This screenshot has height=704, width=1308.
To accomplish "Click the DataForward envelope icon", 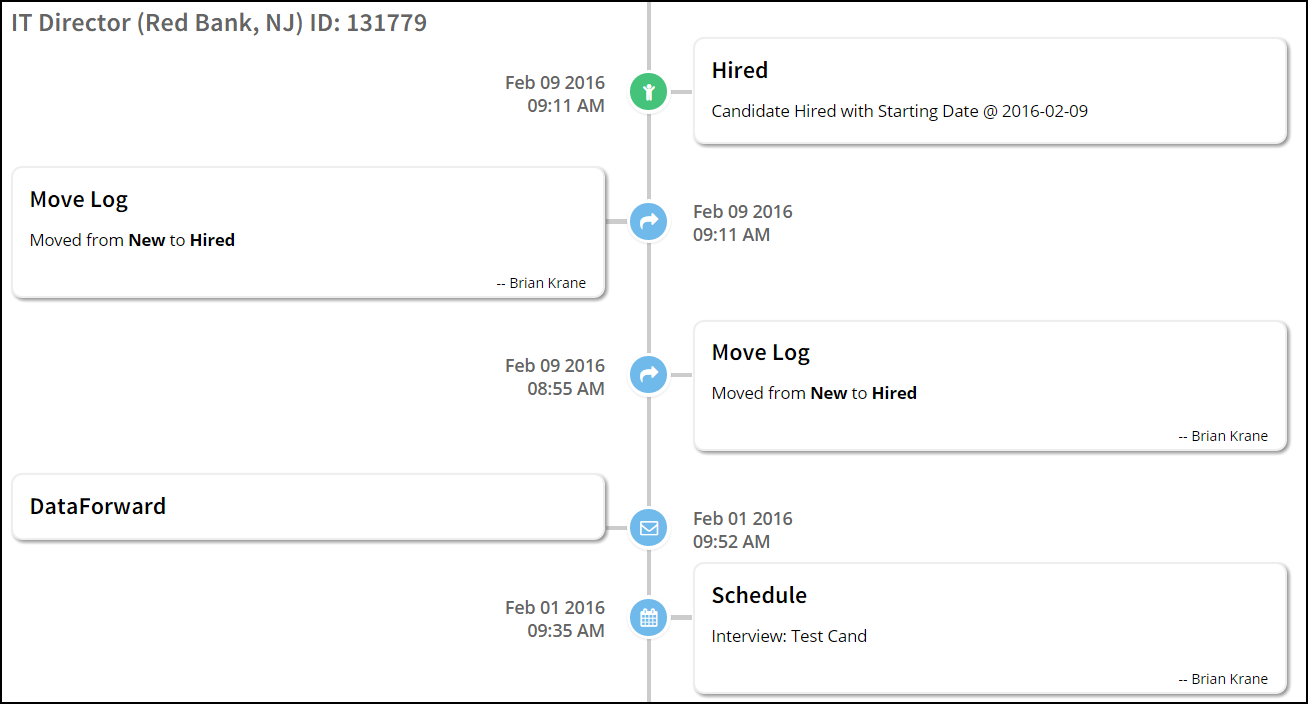I will tap(649, 527).
